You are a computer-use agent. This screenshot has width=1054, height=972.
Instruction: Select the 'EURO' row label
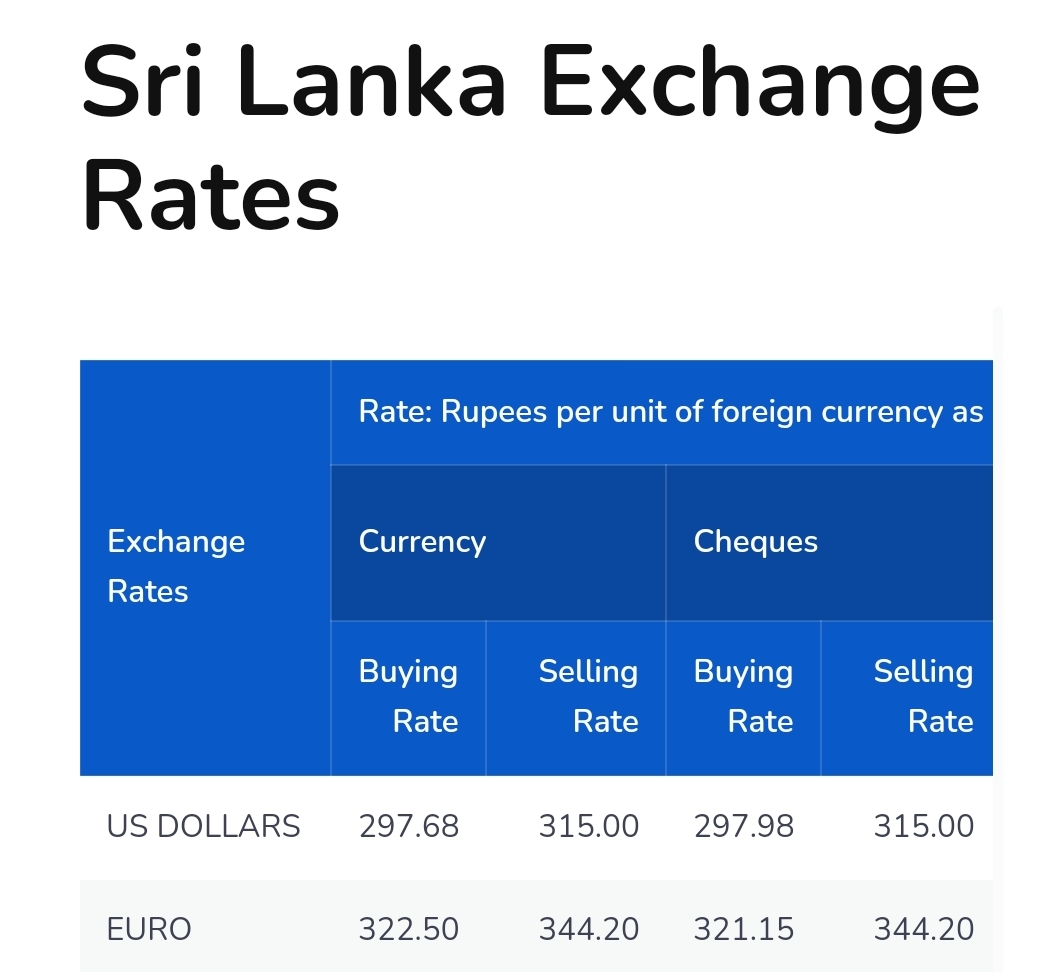[148, 929]
